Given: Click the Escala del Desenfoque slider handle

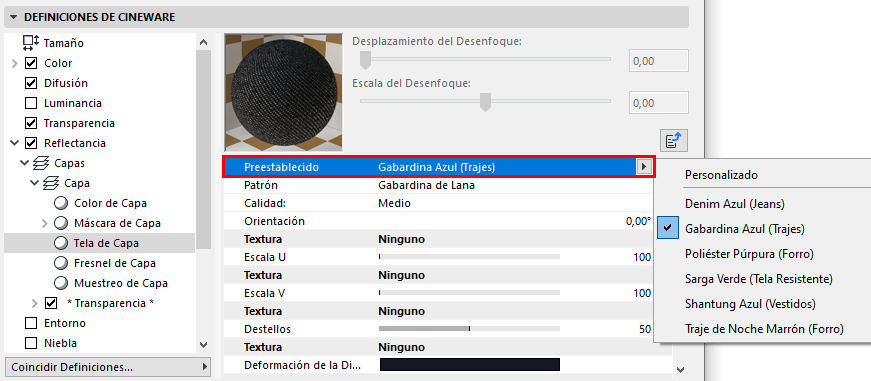Looking at the screenshot, I should 485,102.
